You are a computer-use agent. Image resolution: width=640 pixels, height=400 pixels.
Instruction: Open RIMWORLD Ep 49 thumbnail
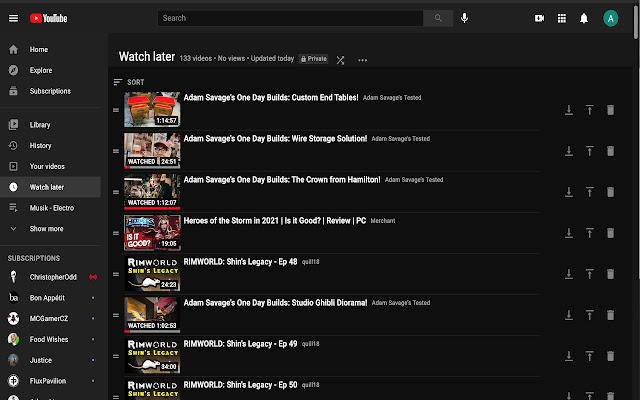[x=152, y=356]
